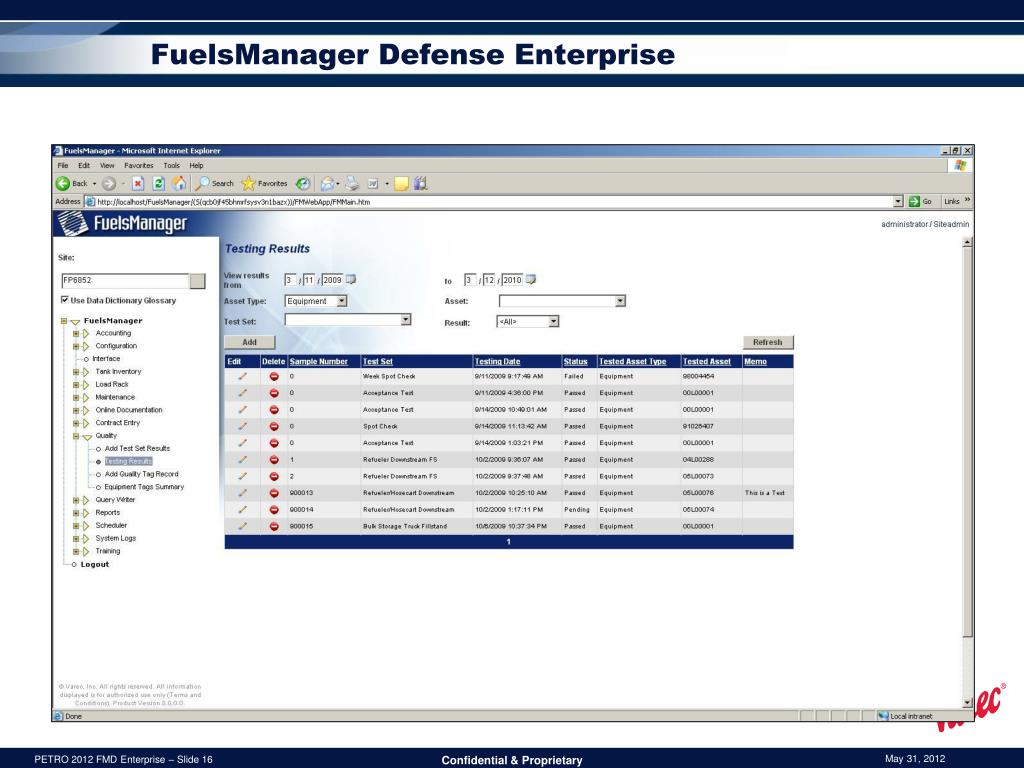Image resolution: width=1024 pixels, height=768 pixels.
Task: Open the calendar picker for the to date
Action: click(x=531, y=280)
